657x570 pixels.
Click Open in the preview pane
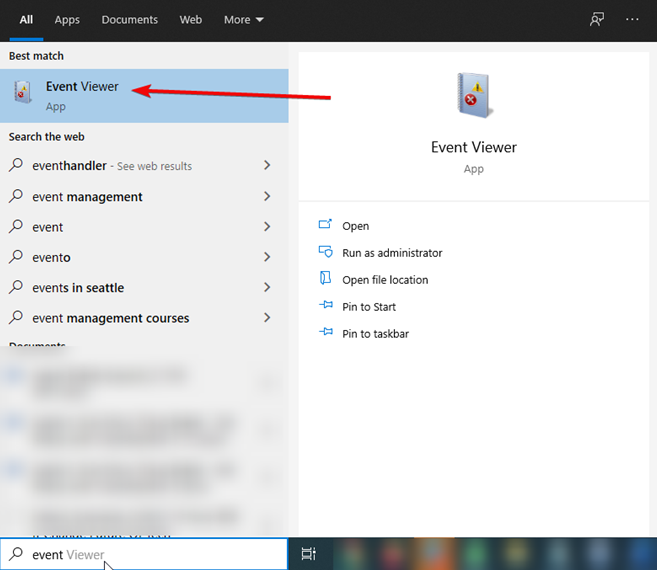[x=355, y=226]
